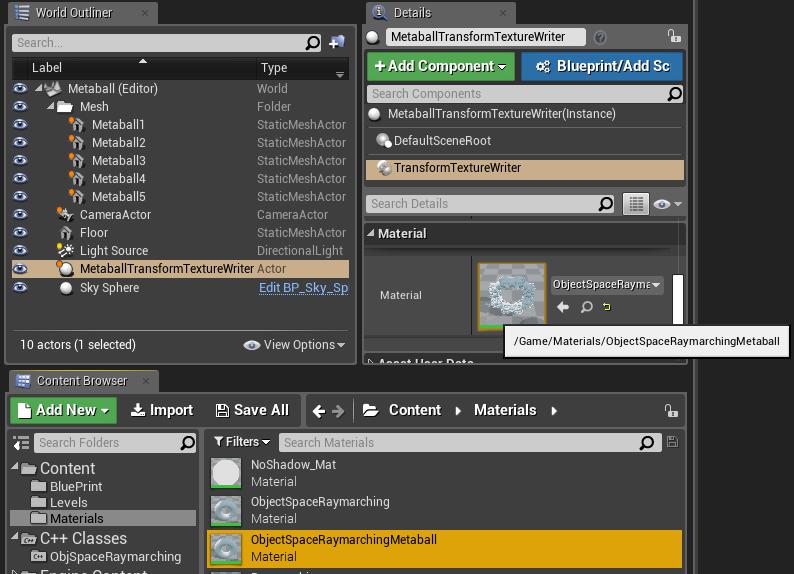Browse to material asset in Content Browser icon
The image size is (794, 574).
586,307
